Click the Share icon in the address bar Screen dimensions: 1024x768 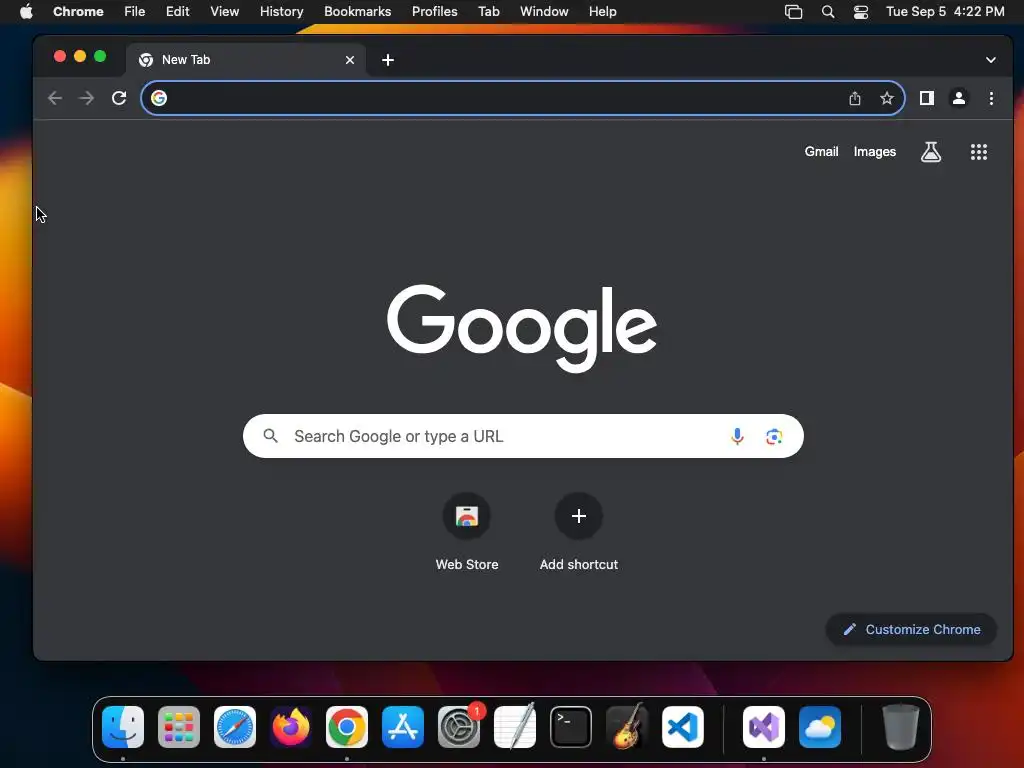click(x=855, y=98)
